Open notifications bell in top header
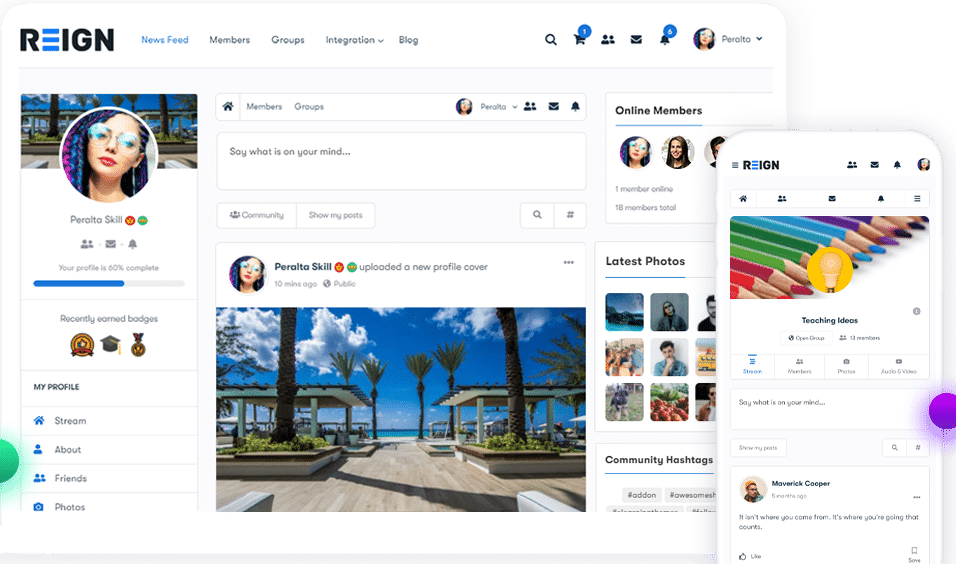The image size is (956, 564). 665,40
